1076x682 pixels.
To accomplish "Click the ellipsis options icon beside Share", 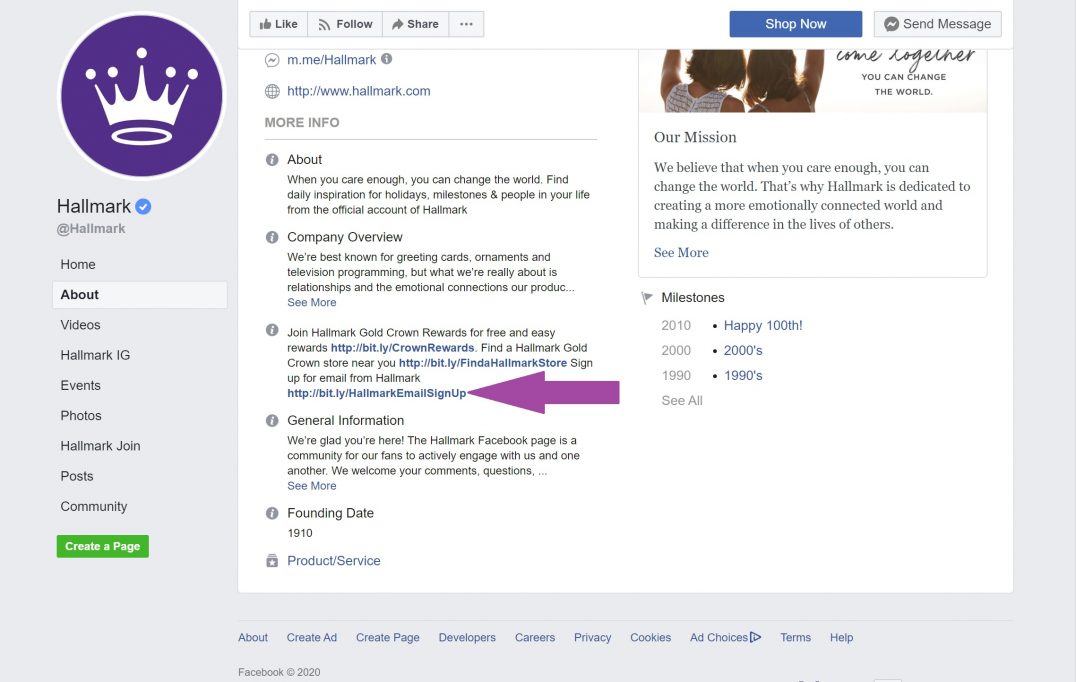I will tap(466, 23).
